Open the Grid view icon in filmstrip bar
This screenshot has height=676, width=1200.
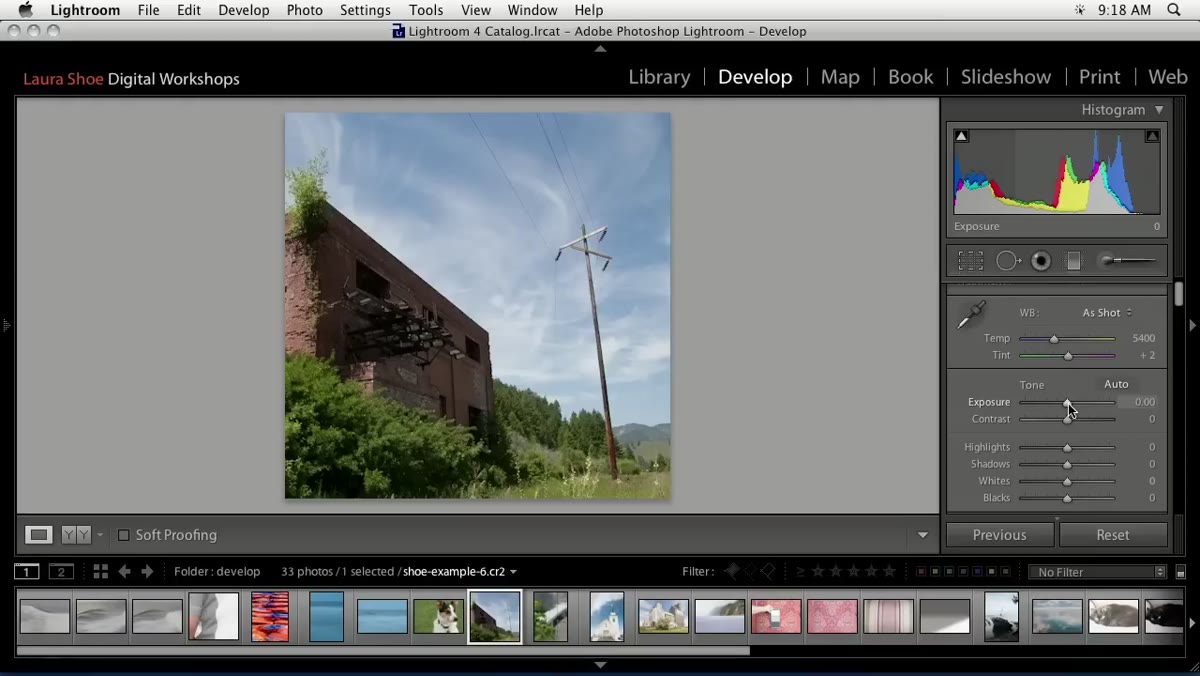click(100, 572)
